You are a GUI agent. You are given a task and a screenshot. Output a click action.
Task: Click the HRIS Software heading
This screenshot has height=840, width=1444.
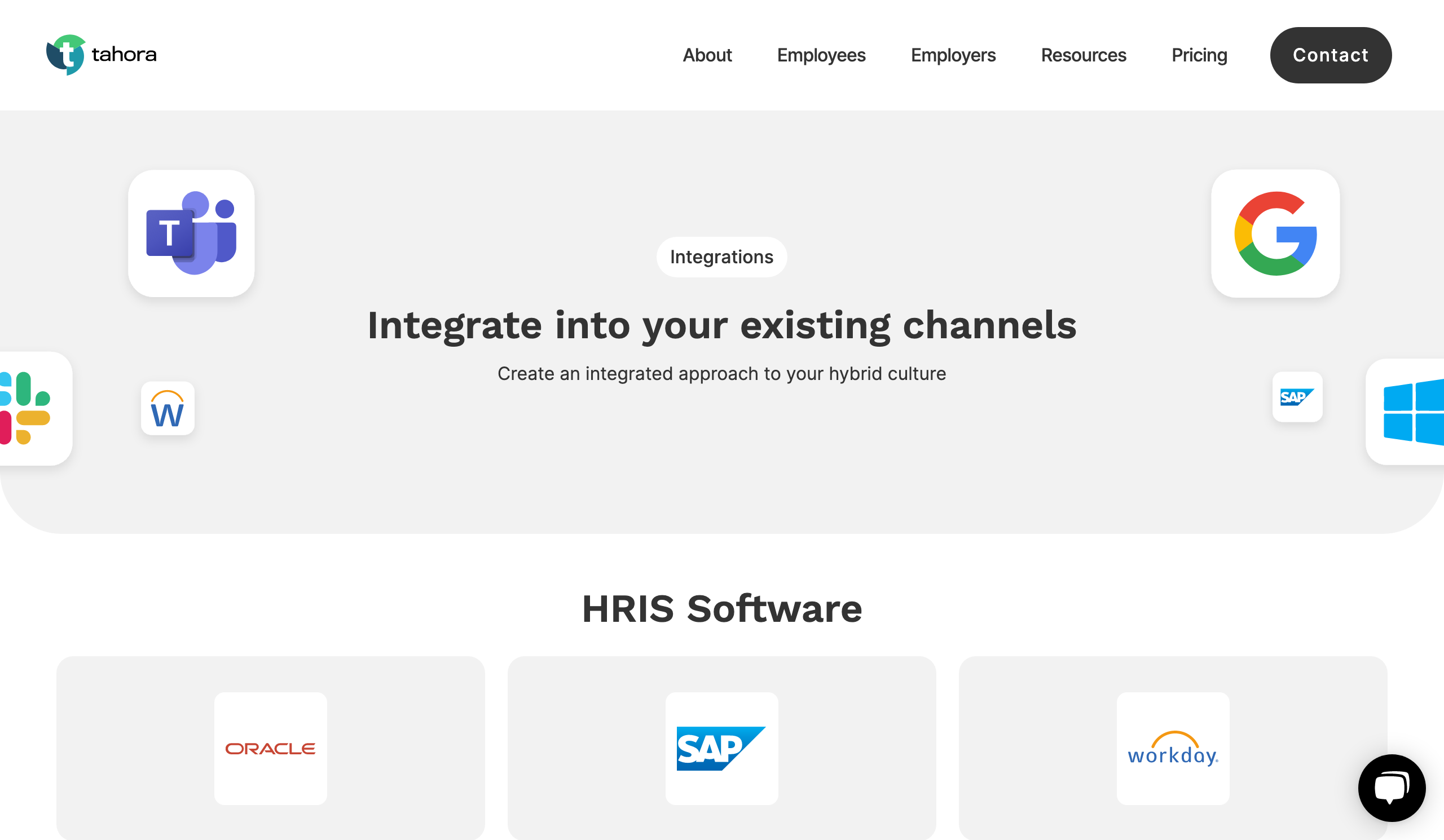pyautogui.click(x=721, y=608)
